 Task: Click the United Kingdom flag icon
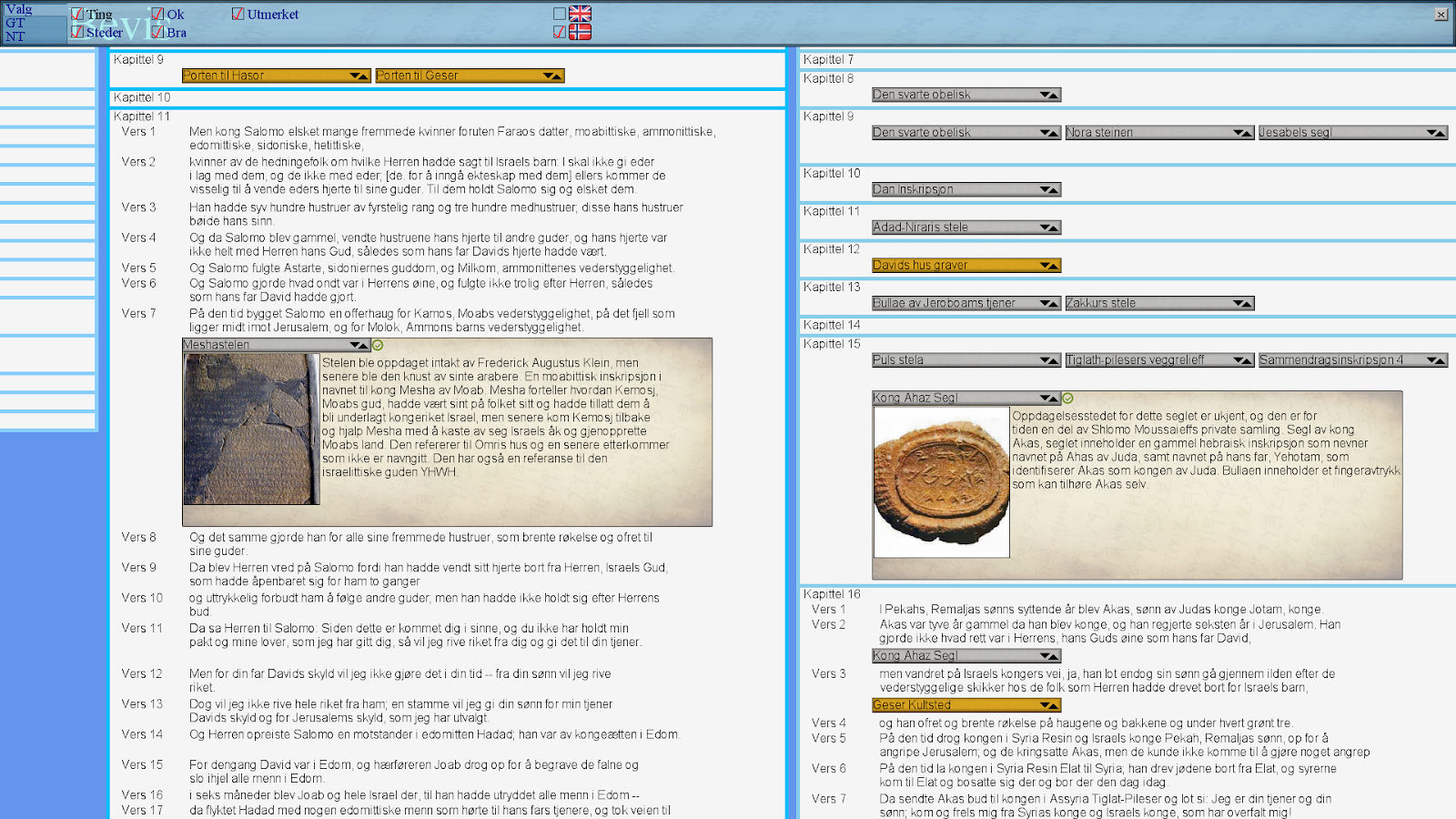[x=580, y=14]
